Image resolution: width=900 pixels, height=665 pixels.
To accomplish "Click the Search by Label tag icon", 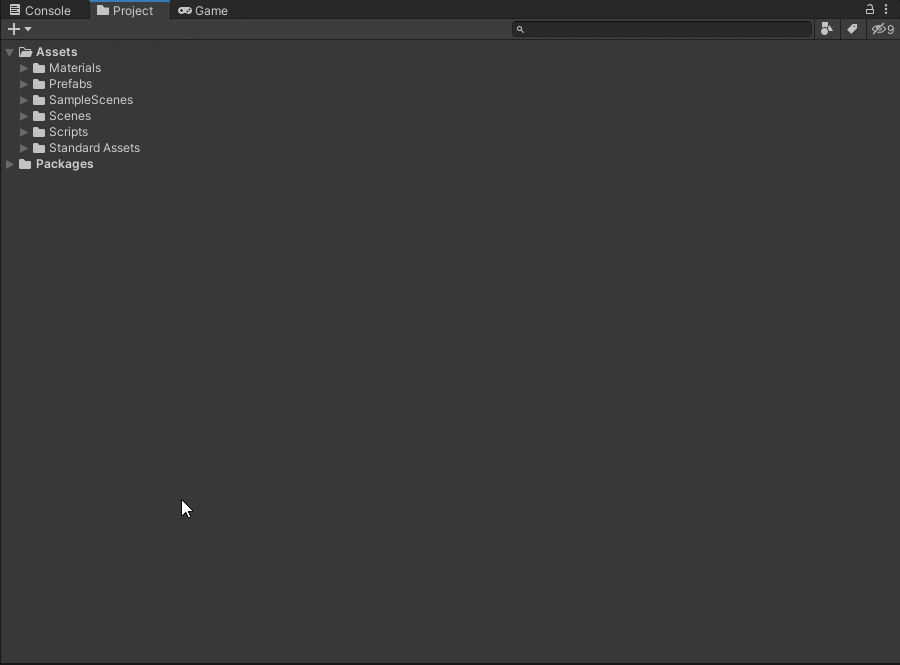I will [852, 29].
